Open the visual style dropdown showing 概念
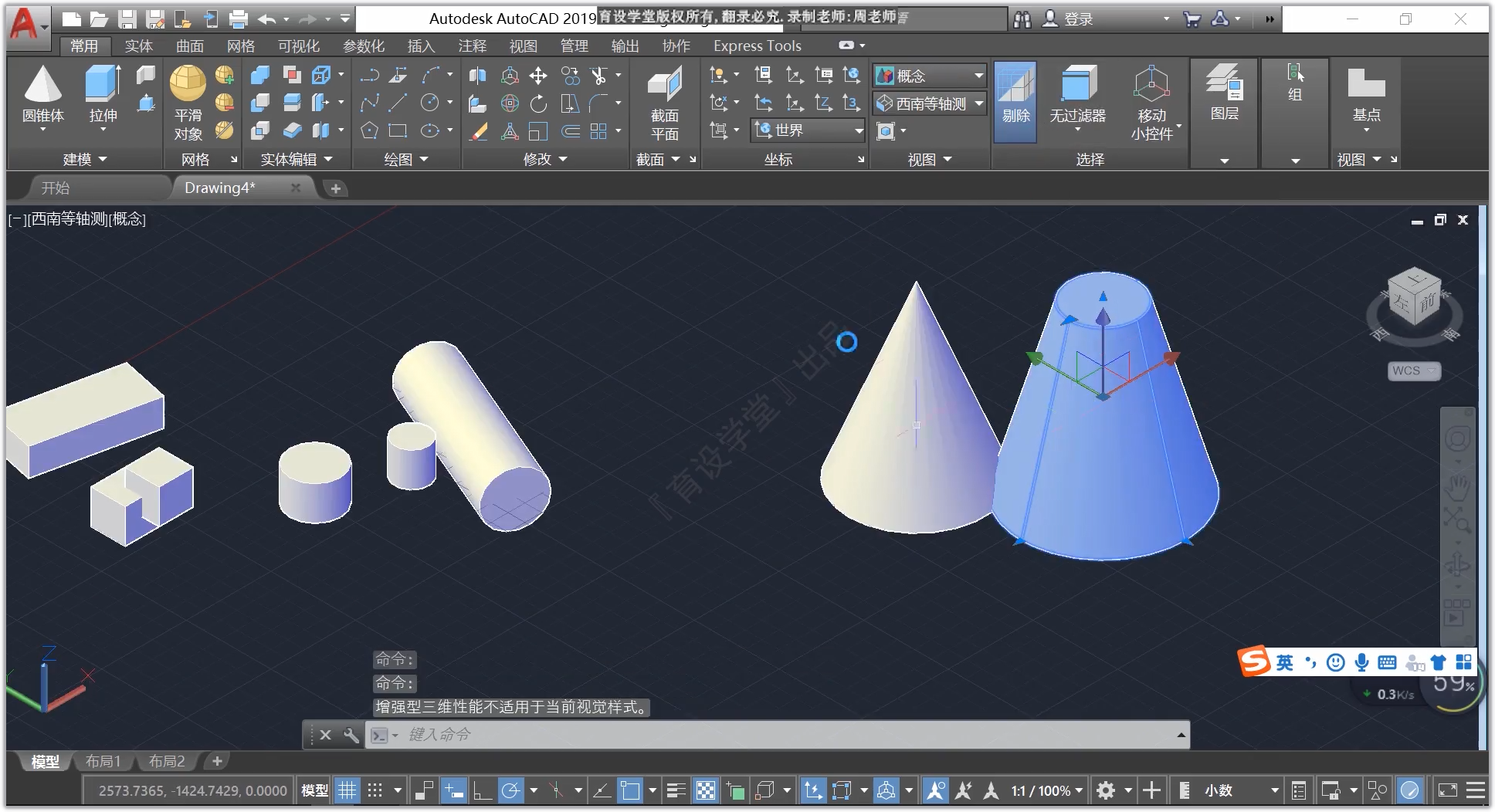Screen dimensions: 1495x812 pos(931,76)
